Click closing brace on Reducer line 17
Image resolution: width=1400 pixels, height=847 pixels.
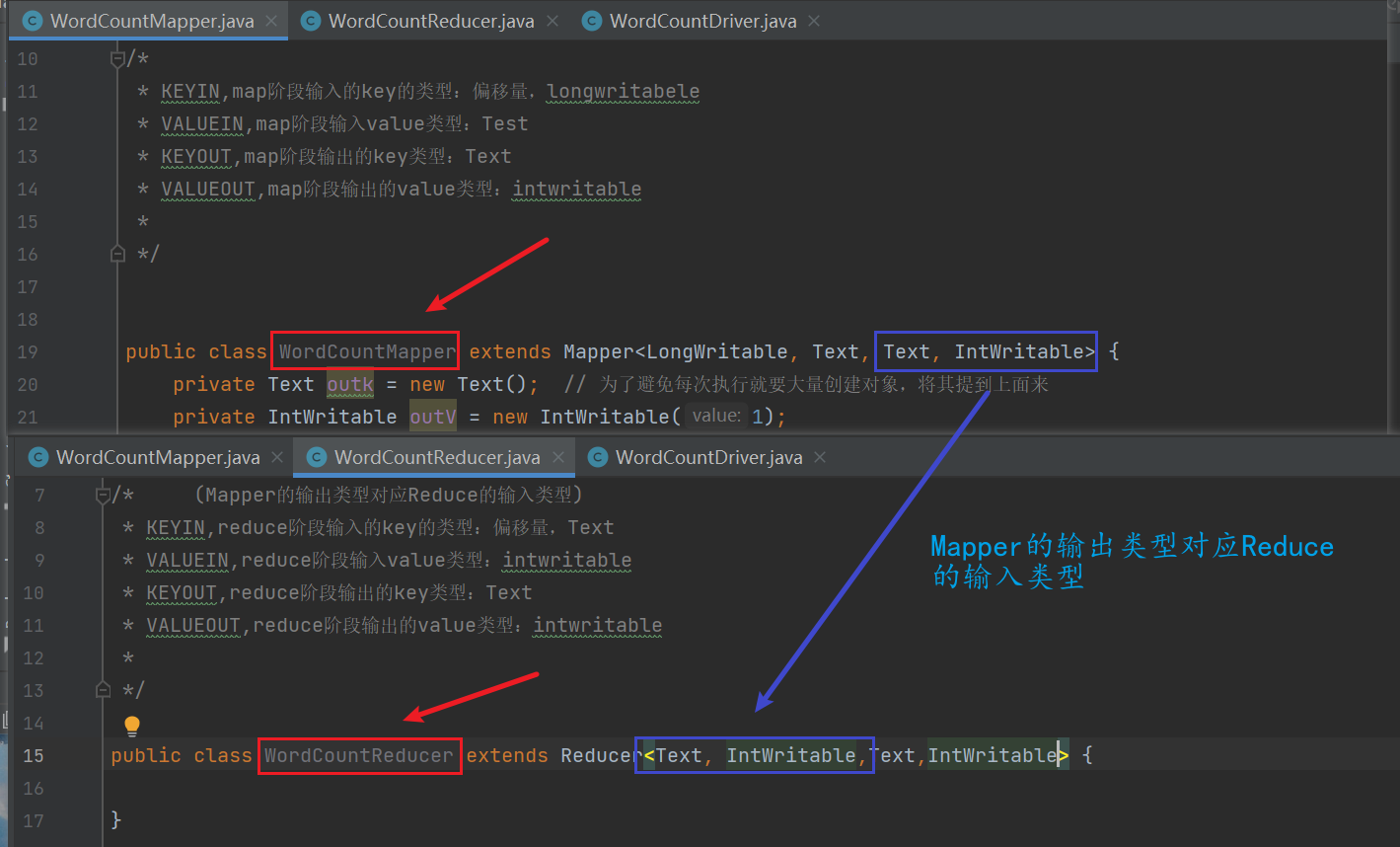point(116,819)
